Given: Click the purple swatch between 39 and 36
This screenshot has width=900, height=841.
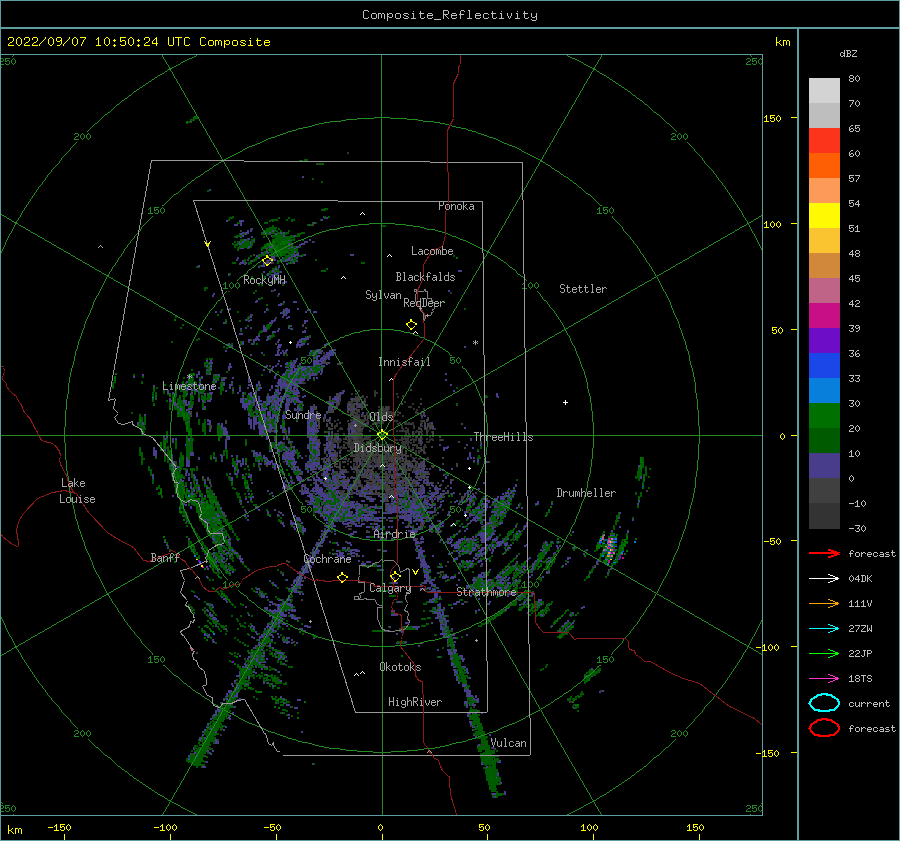Looking at the screenshot, I should coord(824,340).
